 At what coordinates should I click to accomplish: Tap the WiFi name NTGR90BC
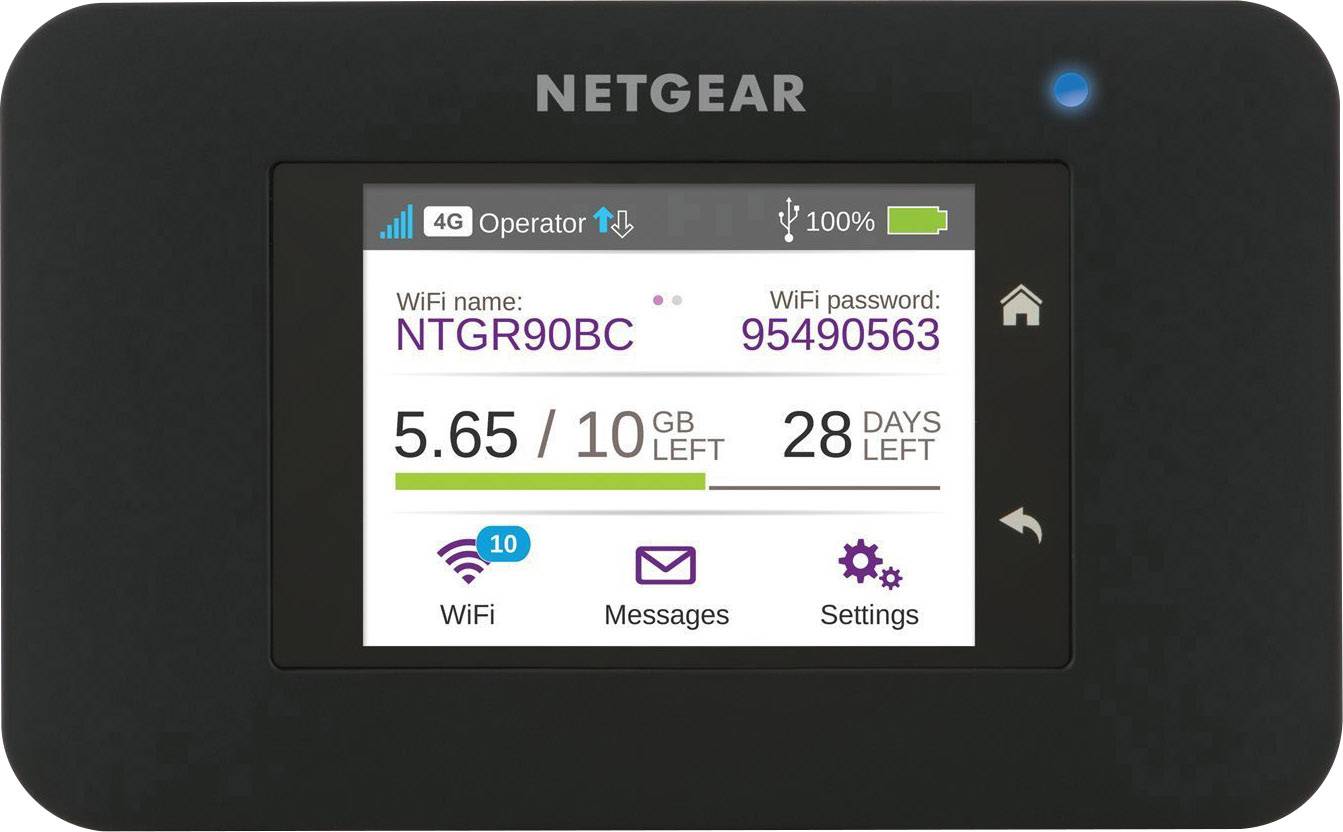515,335
